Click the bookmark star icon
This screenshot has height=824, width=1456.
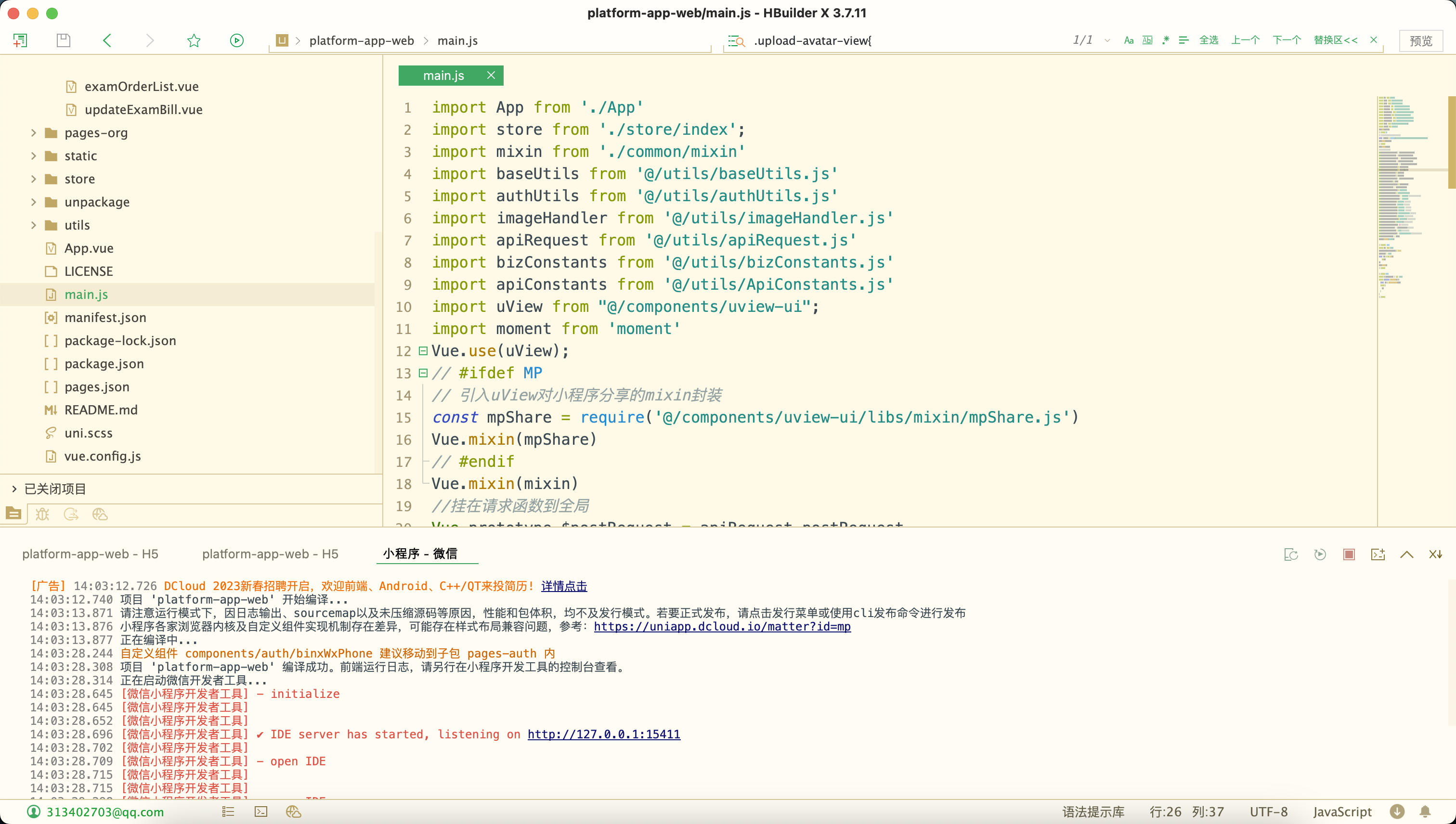194,40
